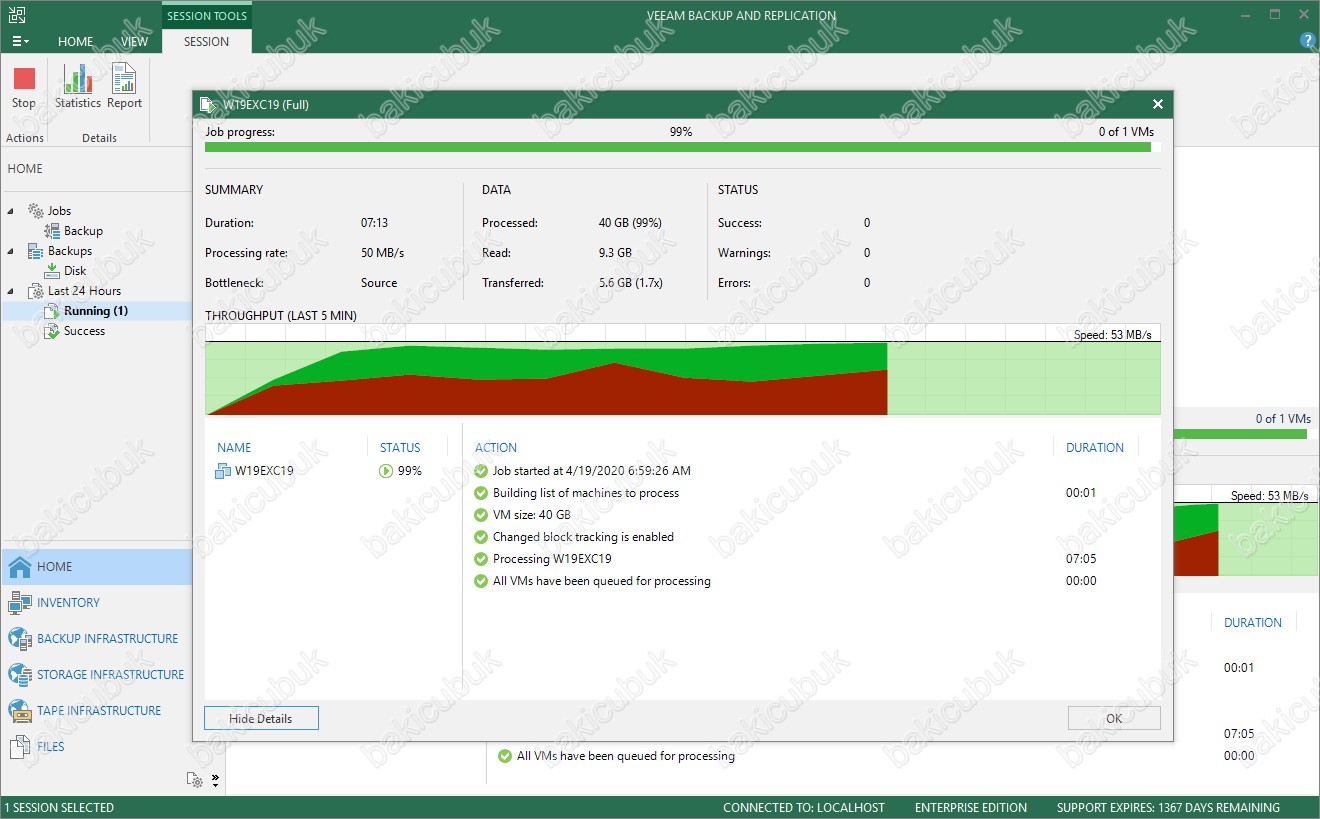The width and height of the screenshot is (1320, 819).
Task: Go to STORAGE INFRASTRUCTURE pane
Action: coord(96,675)
